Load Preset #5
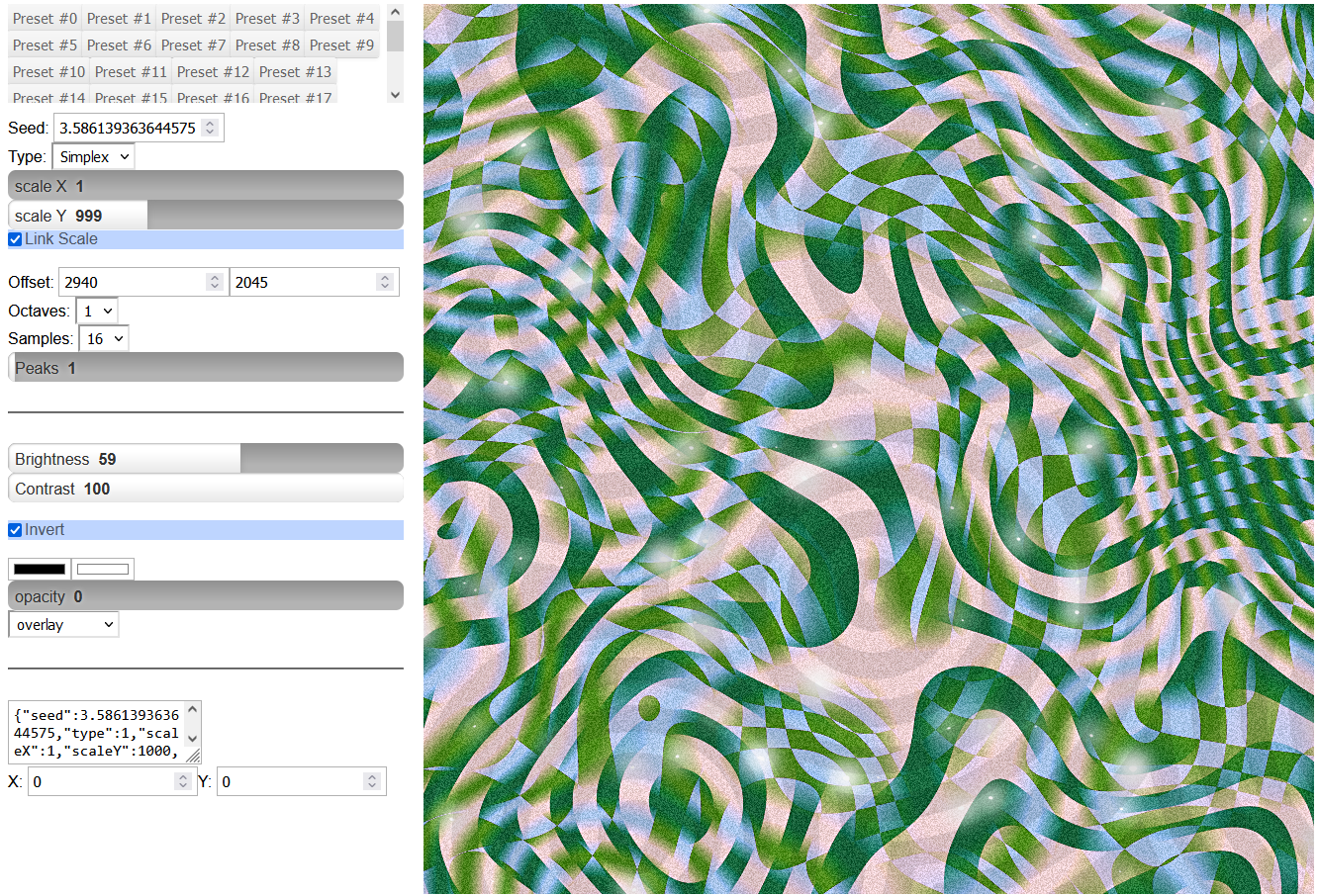The image size is (1319, 896). (x=45, y=45)
